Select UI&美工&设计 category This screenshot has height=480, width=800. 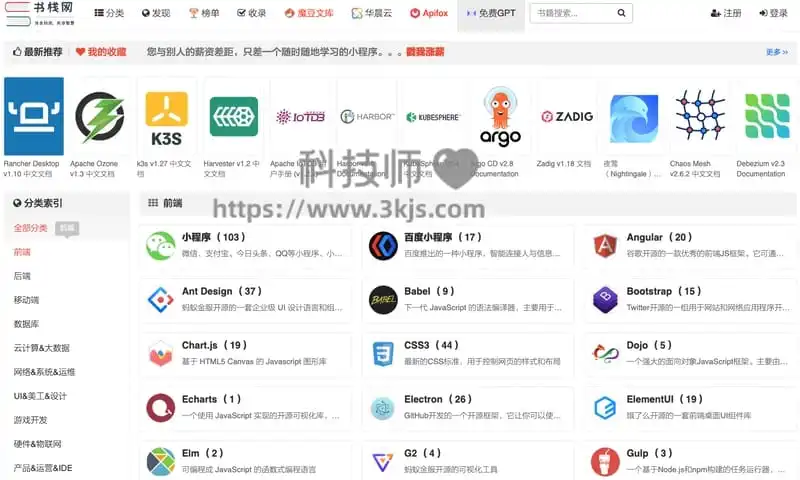(x=40, y=396)
